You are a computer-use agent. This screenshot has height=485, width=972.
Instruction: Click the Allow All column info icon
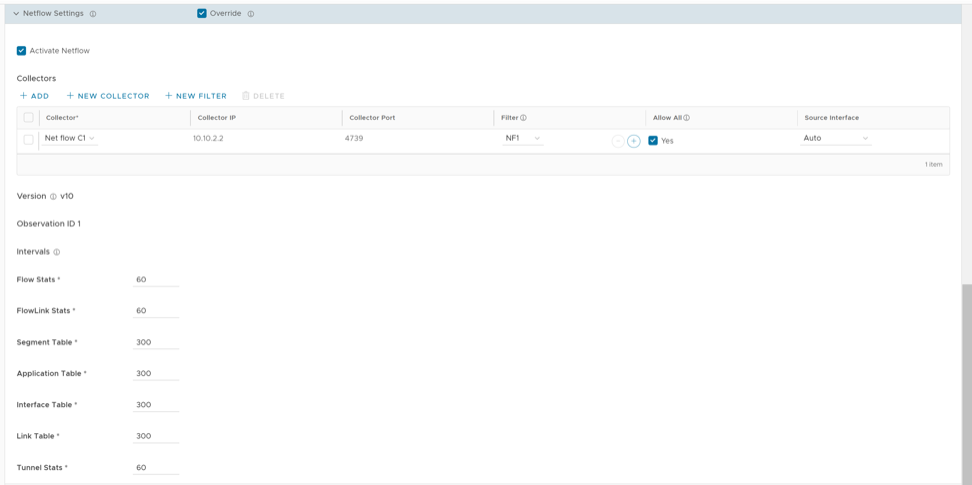tap(686, 118)
